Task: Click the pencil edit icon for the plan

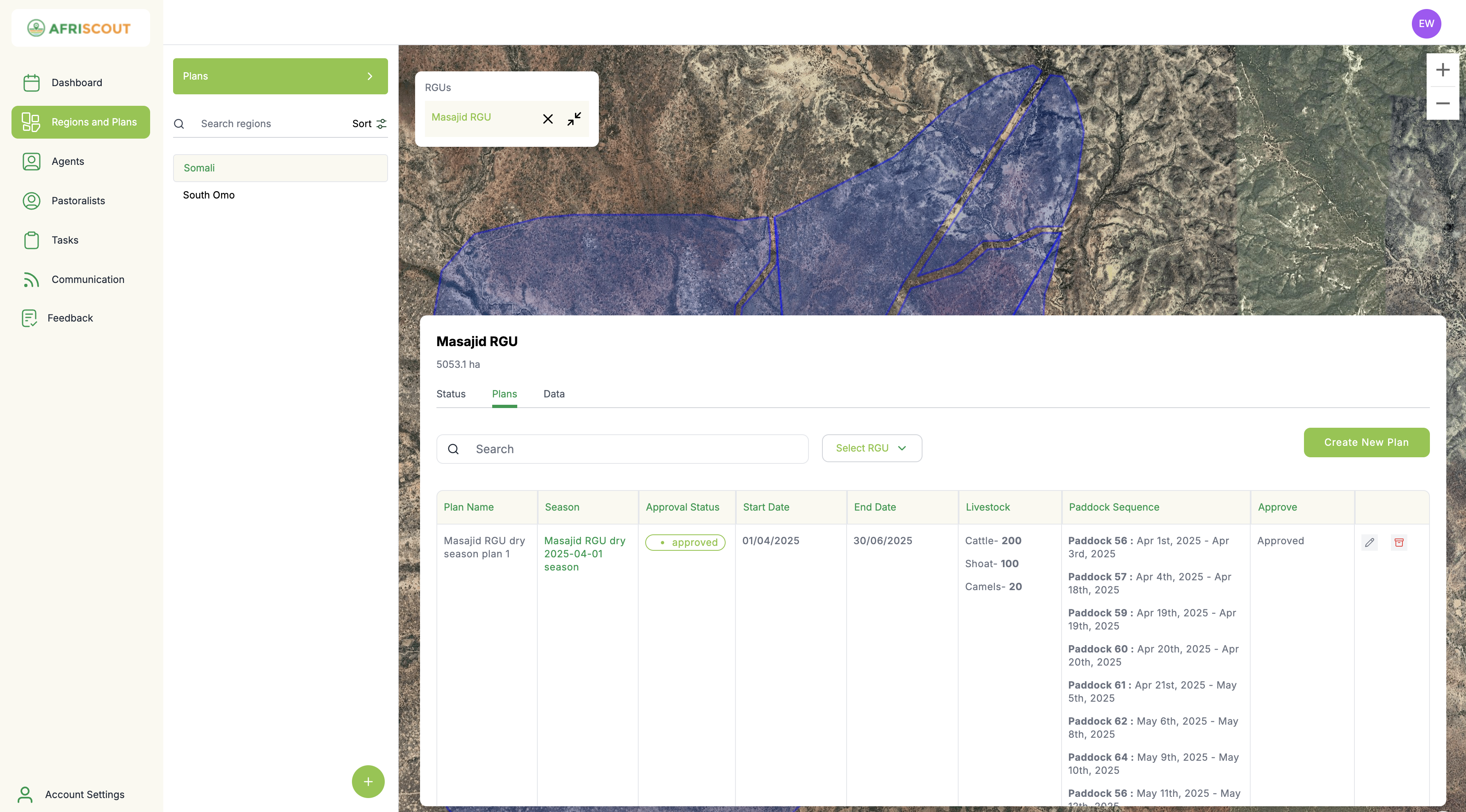Action: coord(1369,542)
